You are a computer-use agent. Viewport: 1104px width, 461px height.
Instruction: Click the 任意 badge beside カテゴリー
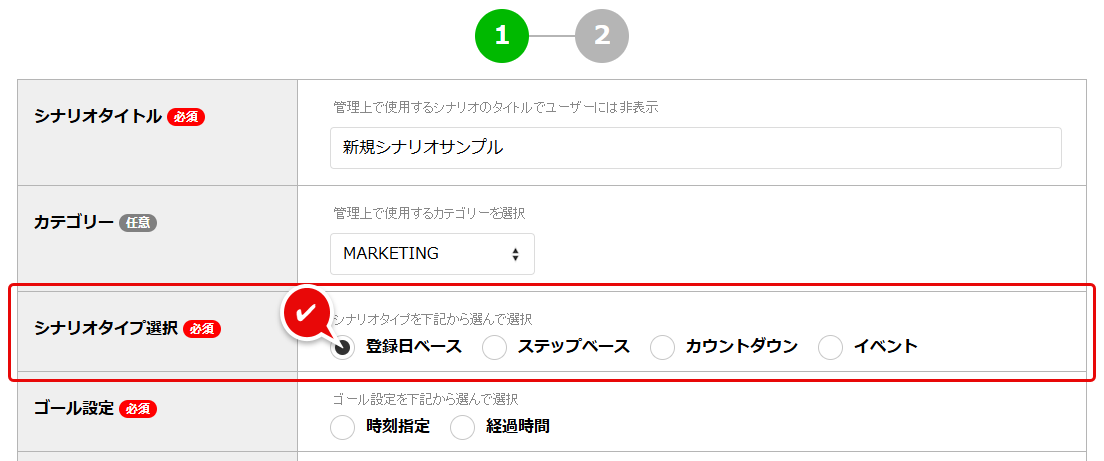point(138,223)
